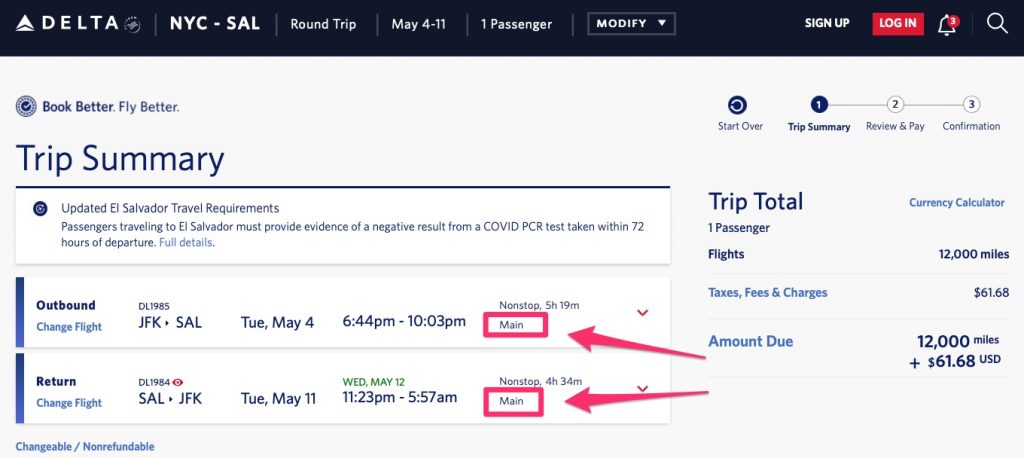The width and height of the screenshot is (1024, 458).
Task: Open the Full details link
Action: point(185,242)
